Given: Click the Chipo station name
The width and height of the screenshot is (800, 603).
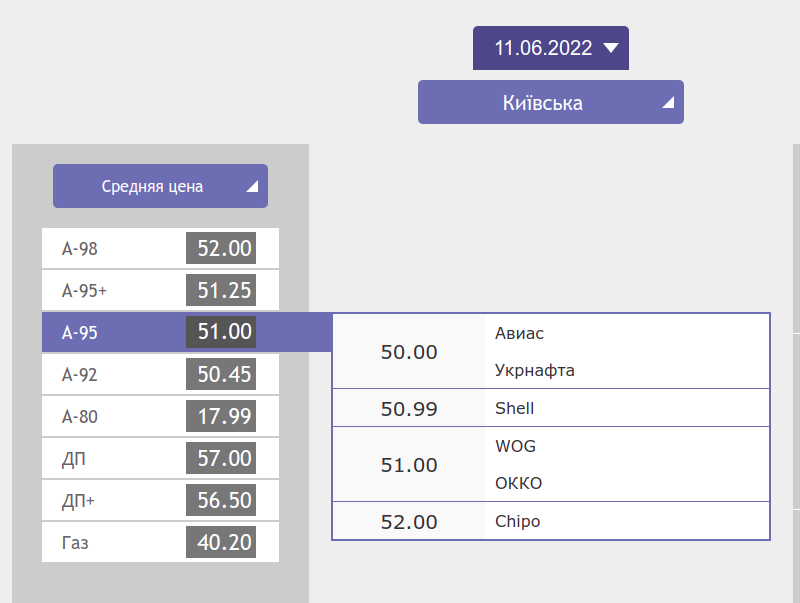Looking at the screenshot, I should (x=517, y=521).
